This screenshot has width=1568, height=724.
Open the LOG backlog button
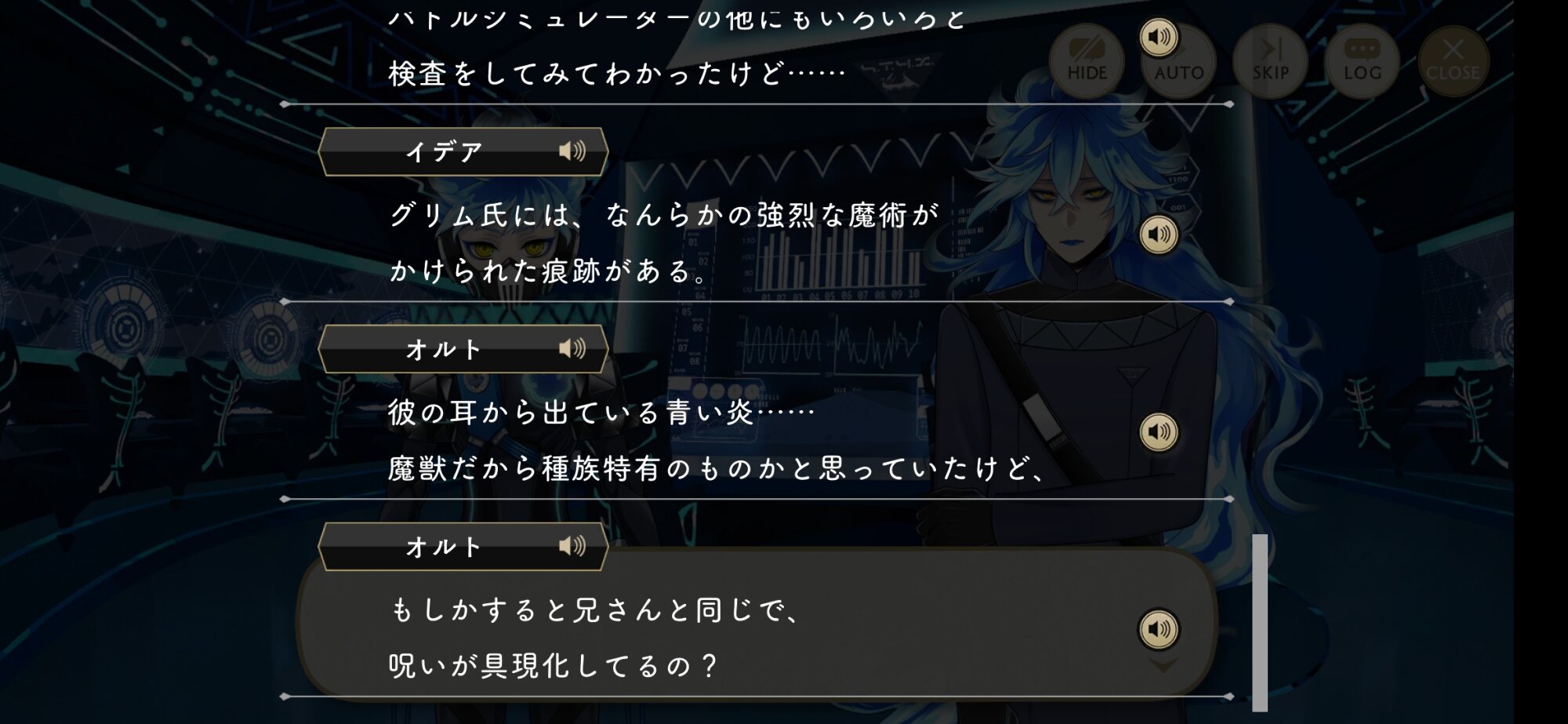coord(1363,61)
